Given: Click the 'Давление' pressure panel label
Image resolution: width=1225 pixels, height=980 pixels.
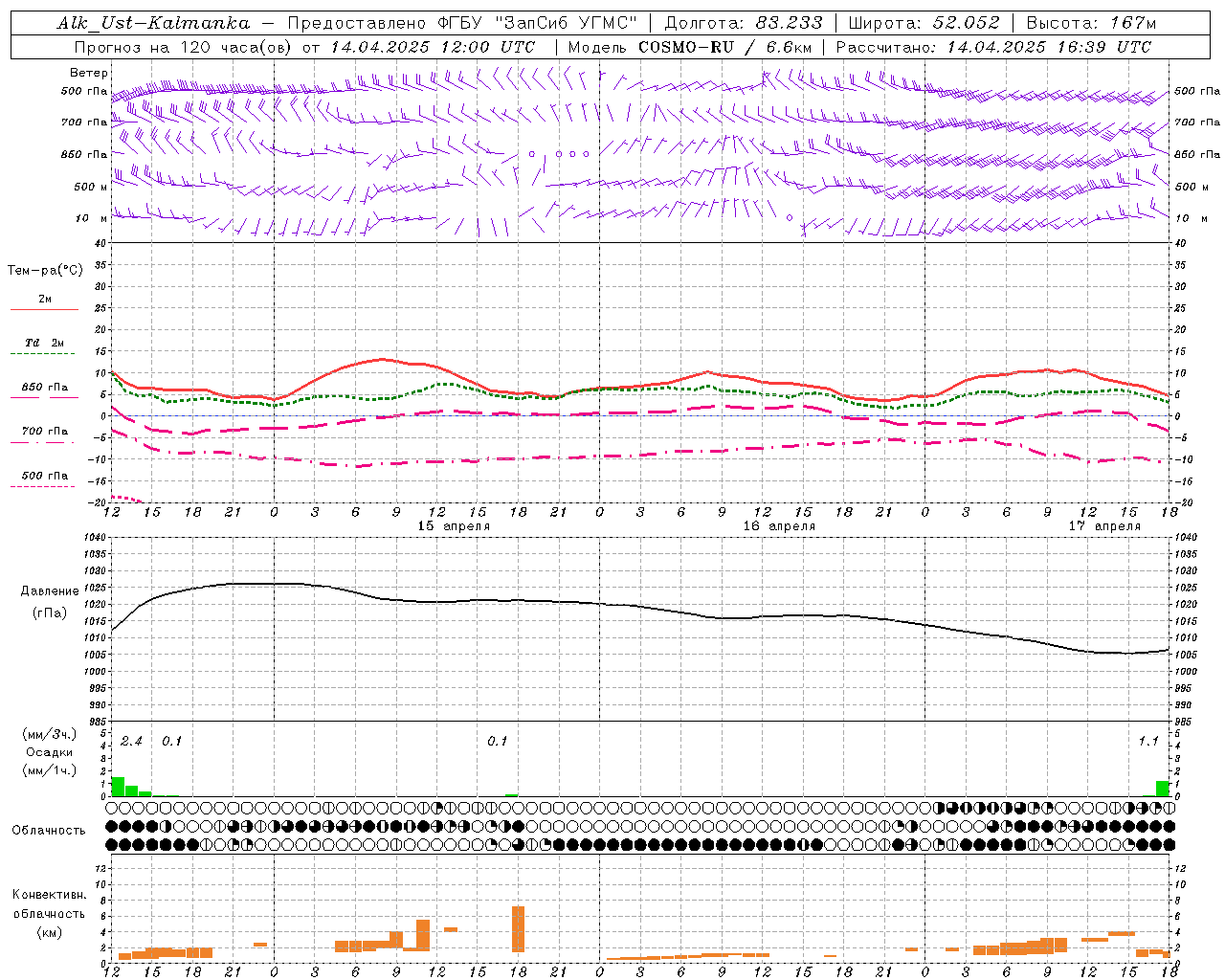Looking at the screenshot, I should coord(50,591).
